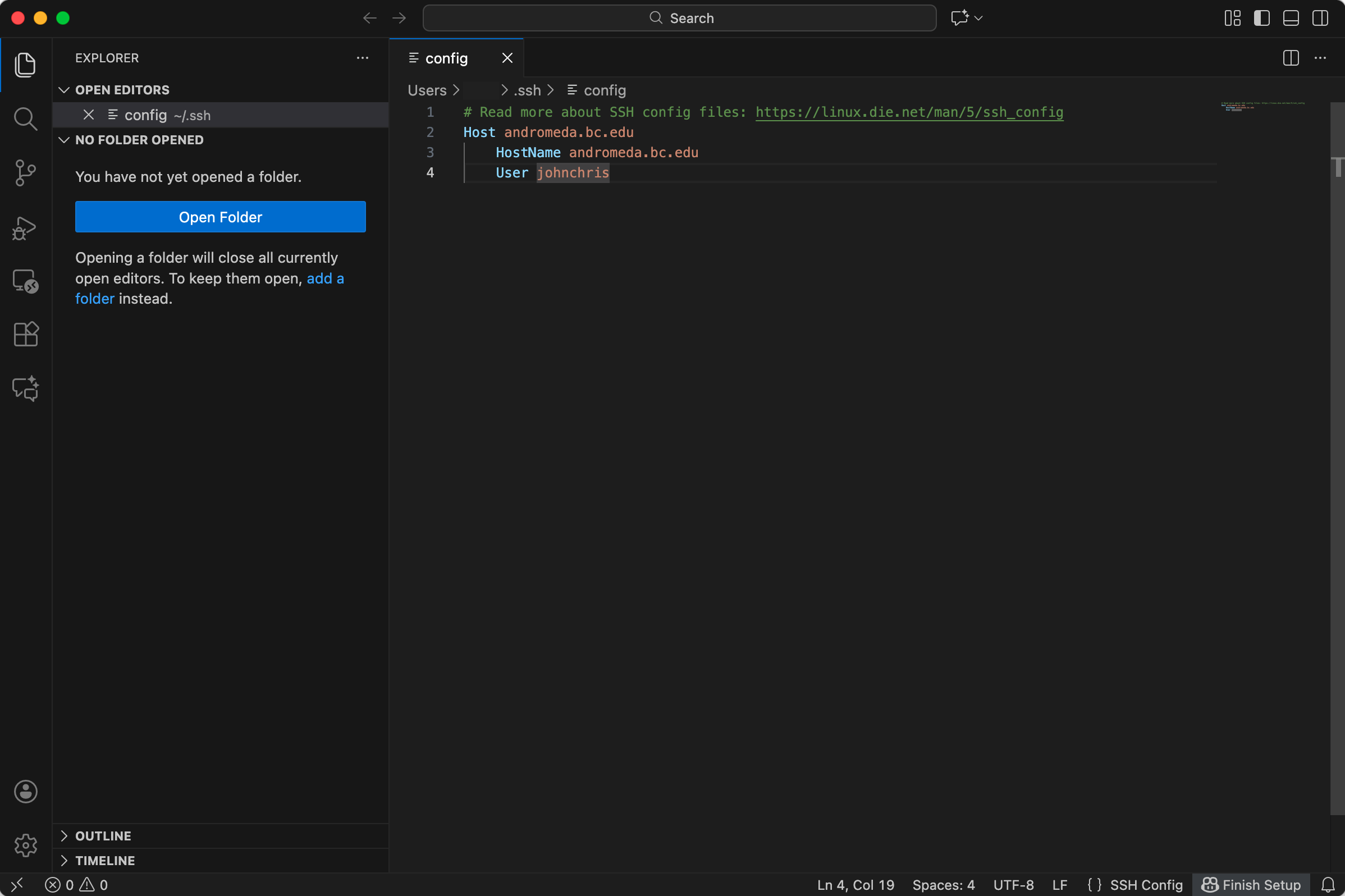Open the Chat view icon in sidebar
1345x896 pixels.
[25, 388]
